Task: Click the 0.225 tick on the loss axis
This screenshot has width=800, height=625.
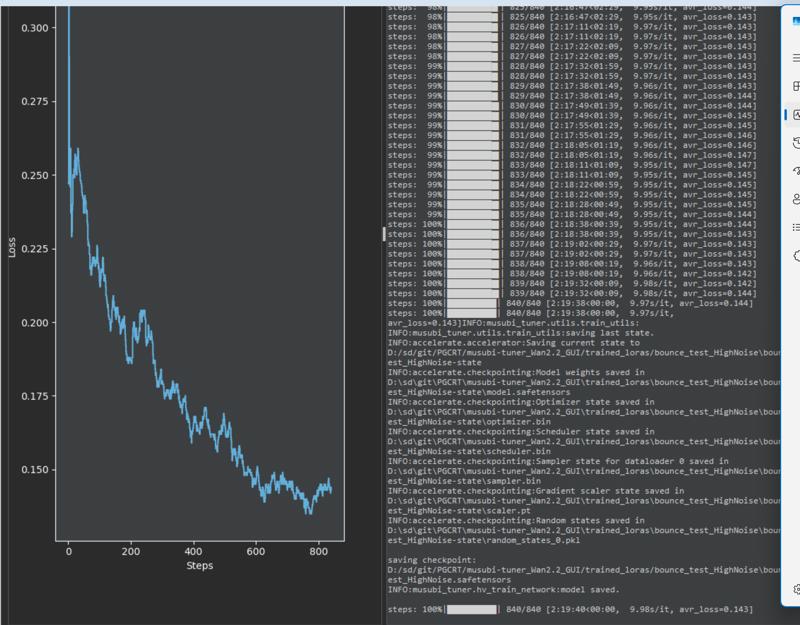Action: point(35,249)
